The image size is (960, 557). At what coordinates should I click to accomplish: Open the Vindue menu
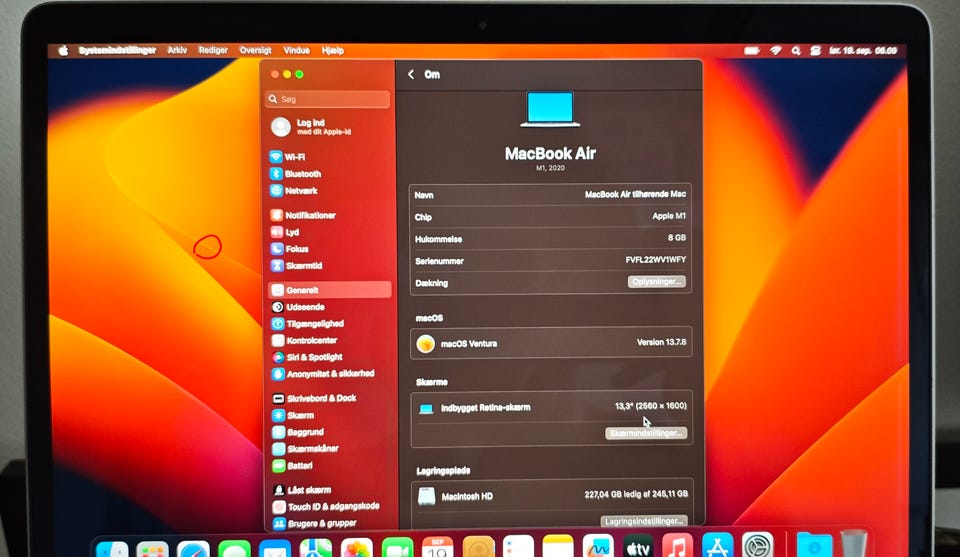click(296, 50)
